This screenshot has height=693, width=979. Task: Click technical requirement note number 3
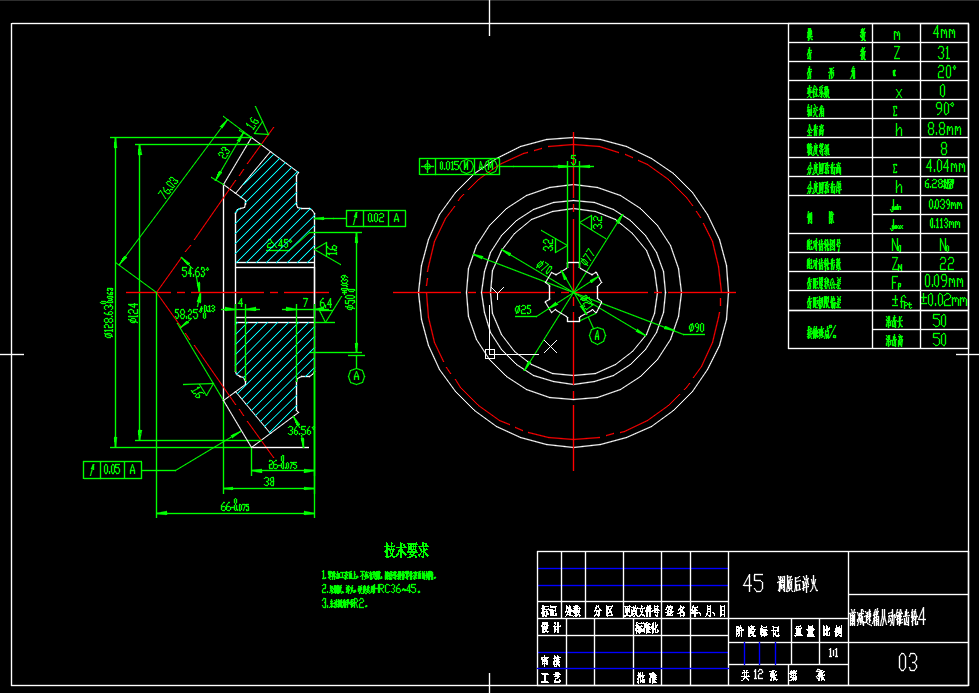[x=345, y=604]
